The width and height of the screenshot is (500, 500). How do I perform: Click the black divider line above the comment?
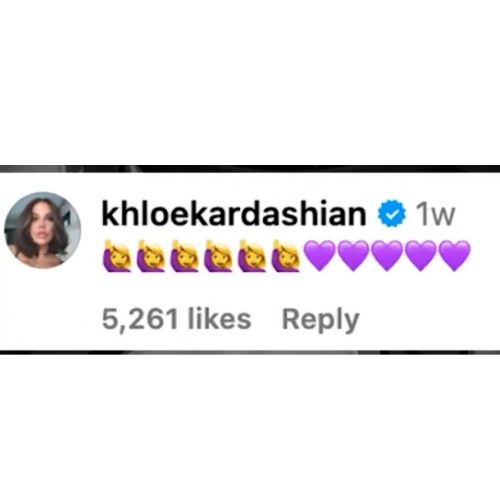point(250,169)
